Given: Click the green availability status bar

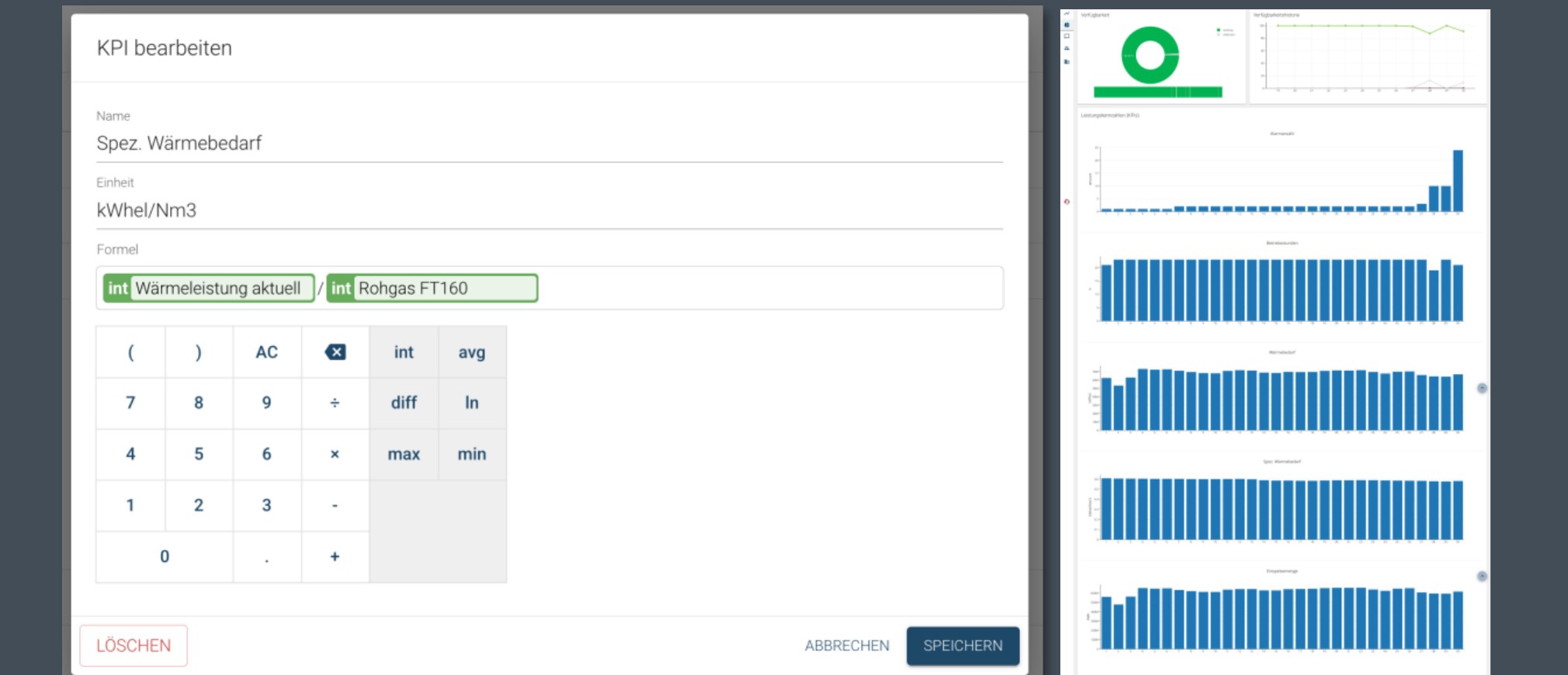Looking at the screenshot, I should pos(1157,92).
